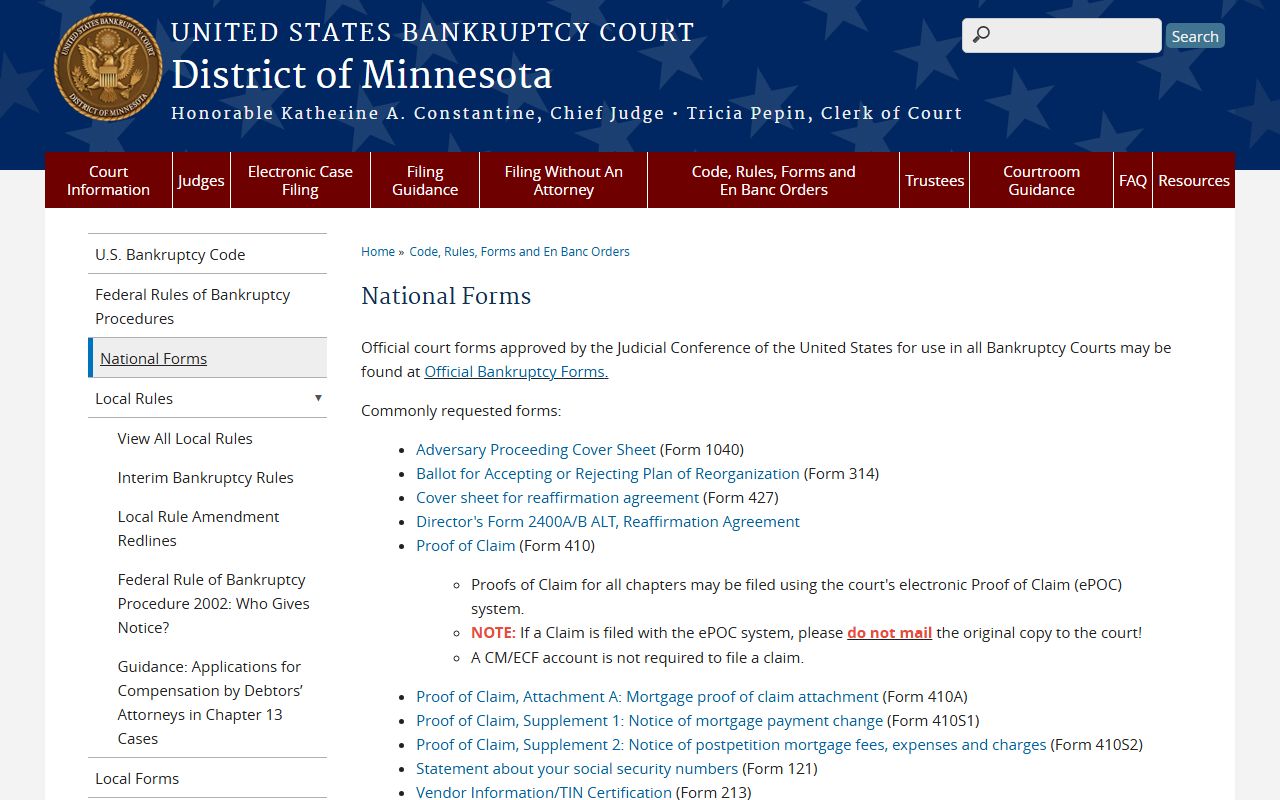The height and width of the screenshot is (800, 1280).
Task: Open Local Rule Amendment Redlines link
Action: pos(198,528)
